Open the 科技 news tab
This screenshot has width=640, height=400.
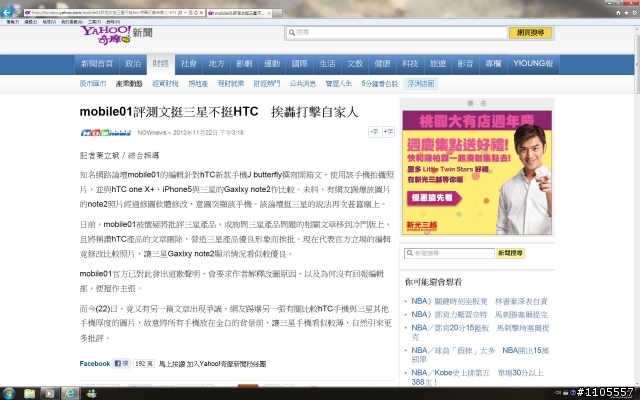pyautogui.click(x=410, y=64)
